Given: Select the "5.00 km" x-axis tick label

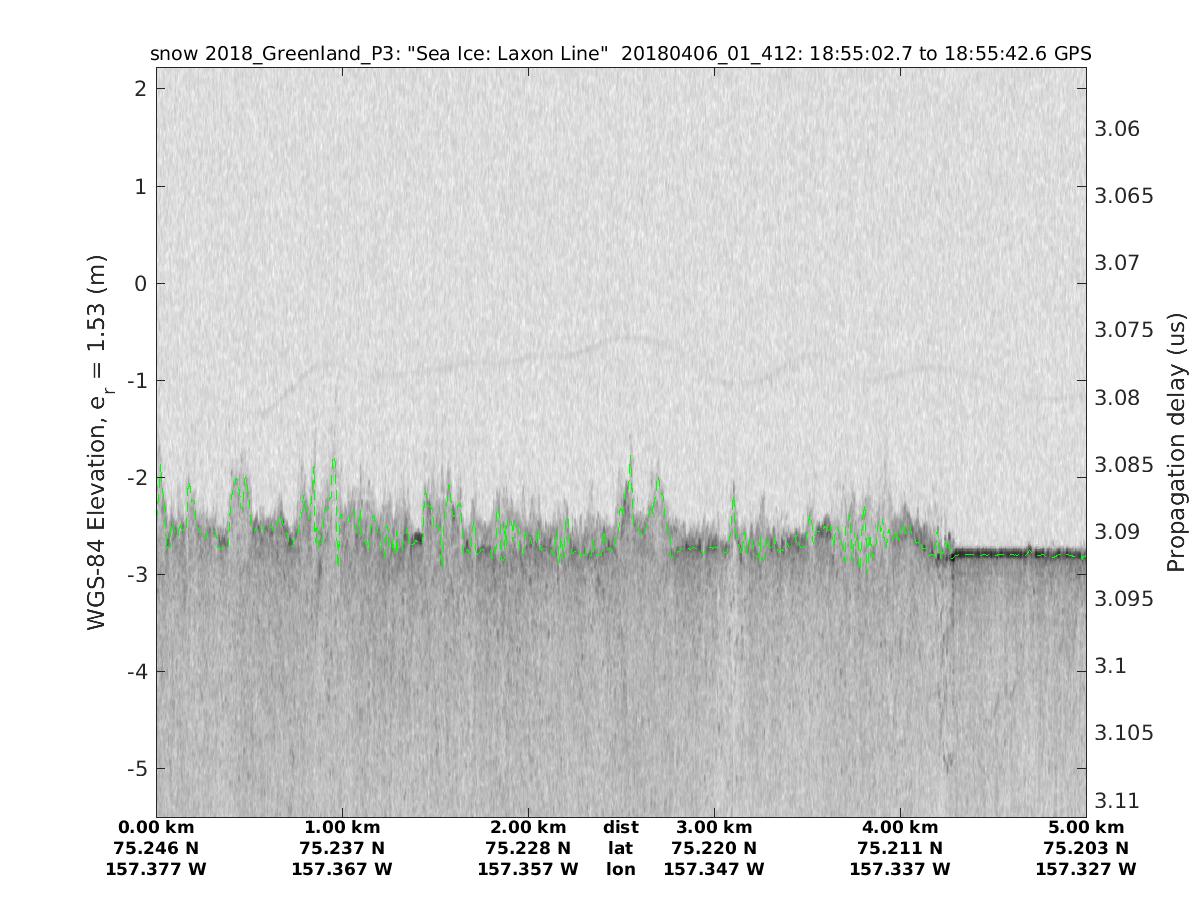Looking at the screenshot, I should (x=1086, y=827).
